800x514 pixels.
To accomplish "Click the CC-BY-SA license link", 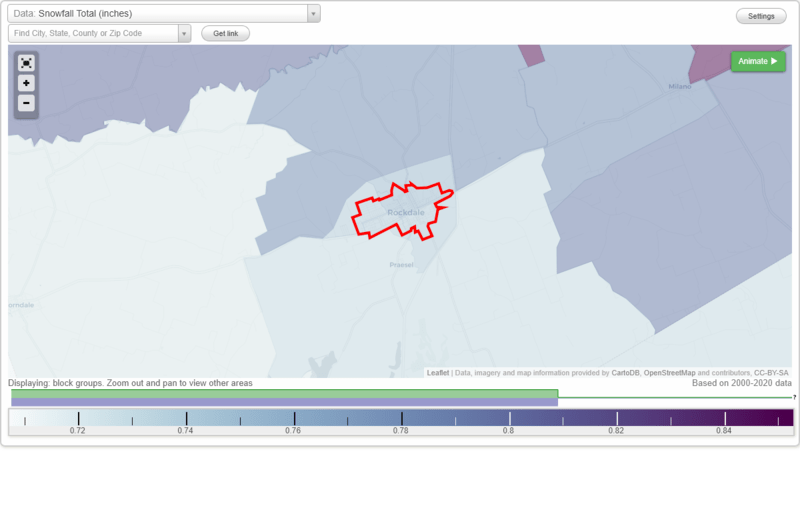I will click(771, 373).
